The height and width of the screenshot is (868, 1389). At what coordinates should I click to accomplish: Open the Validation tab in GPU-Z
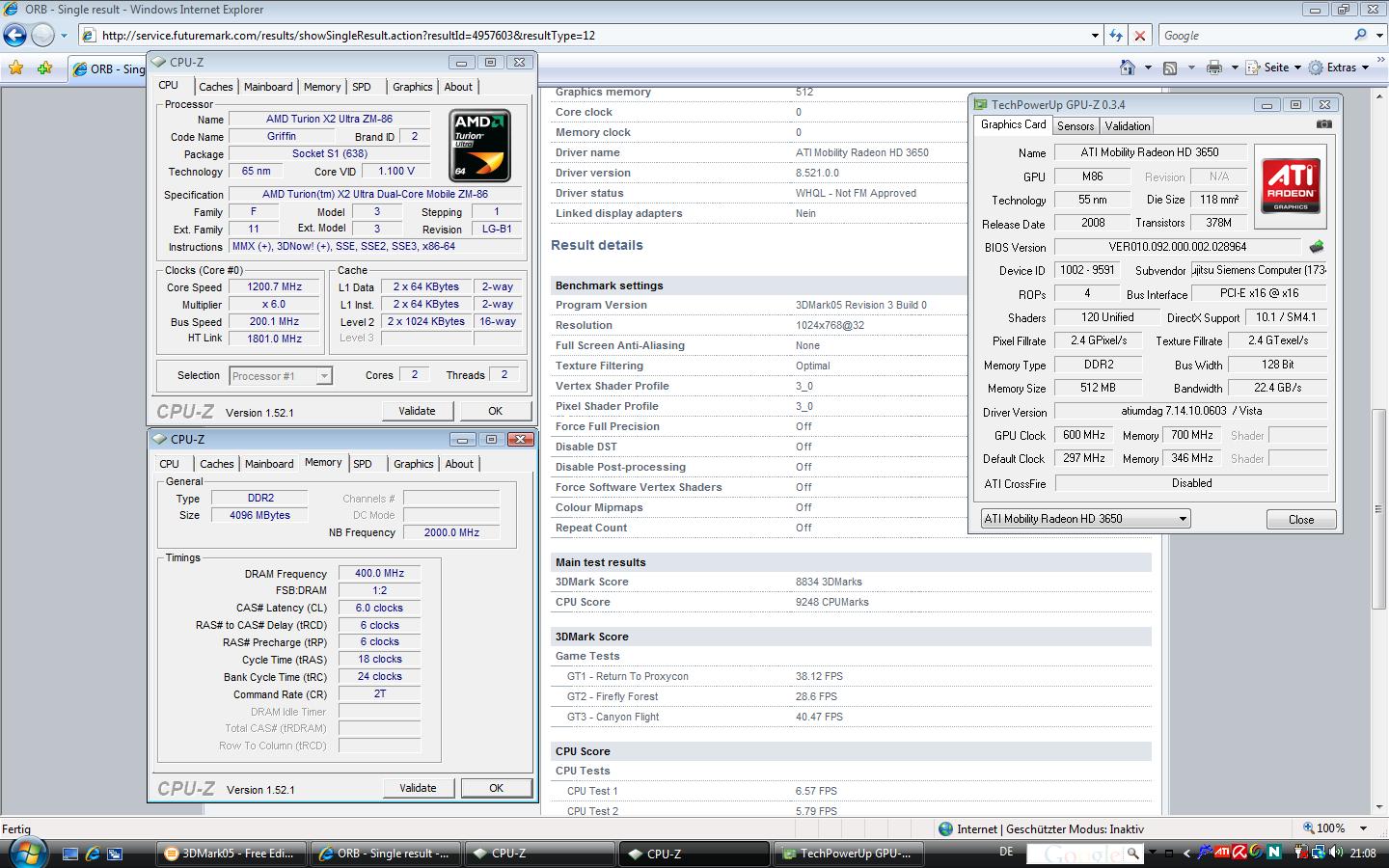pos(1128,126)
